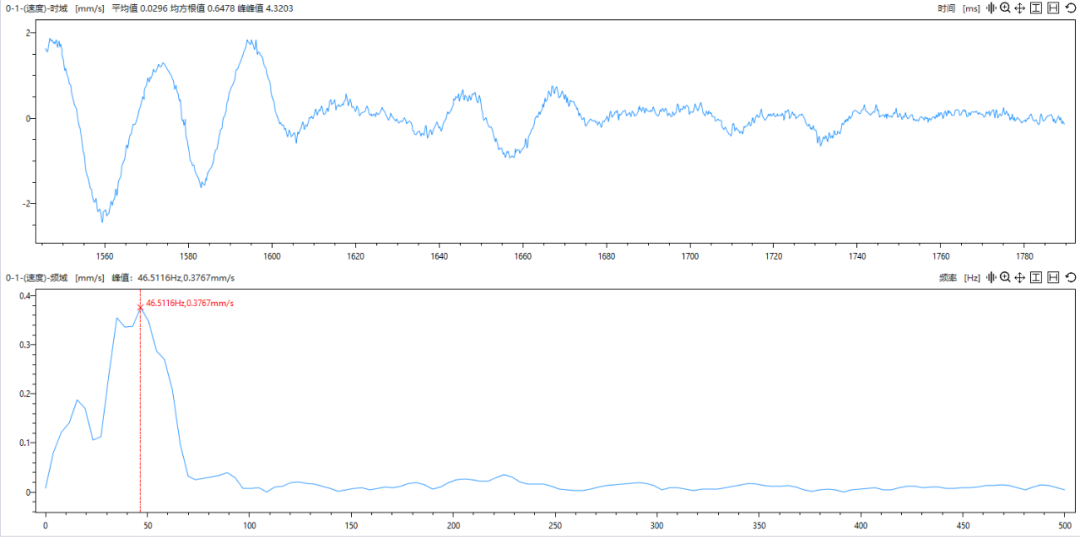
Task: Click the 时间 axis label in top toolbar
Action: click(x=946, y=8)
